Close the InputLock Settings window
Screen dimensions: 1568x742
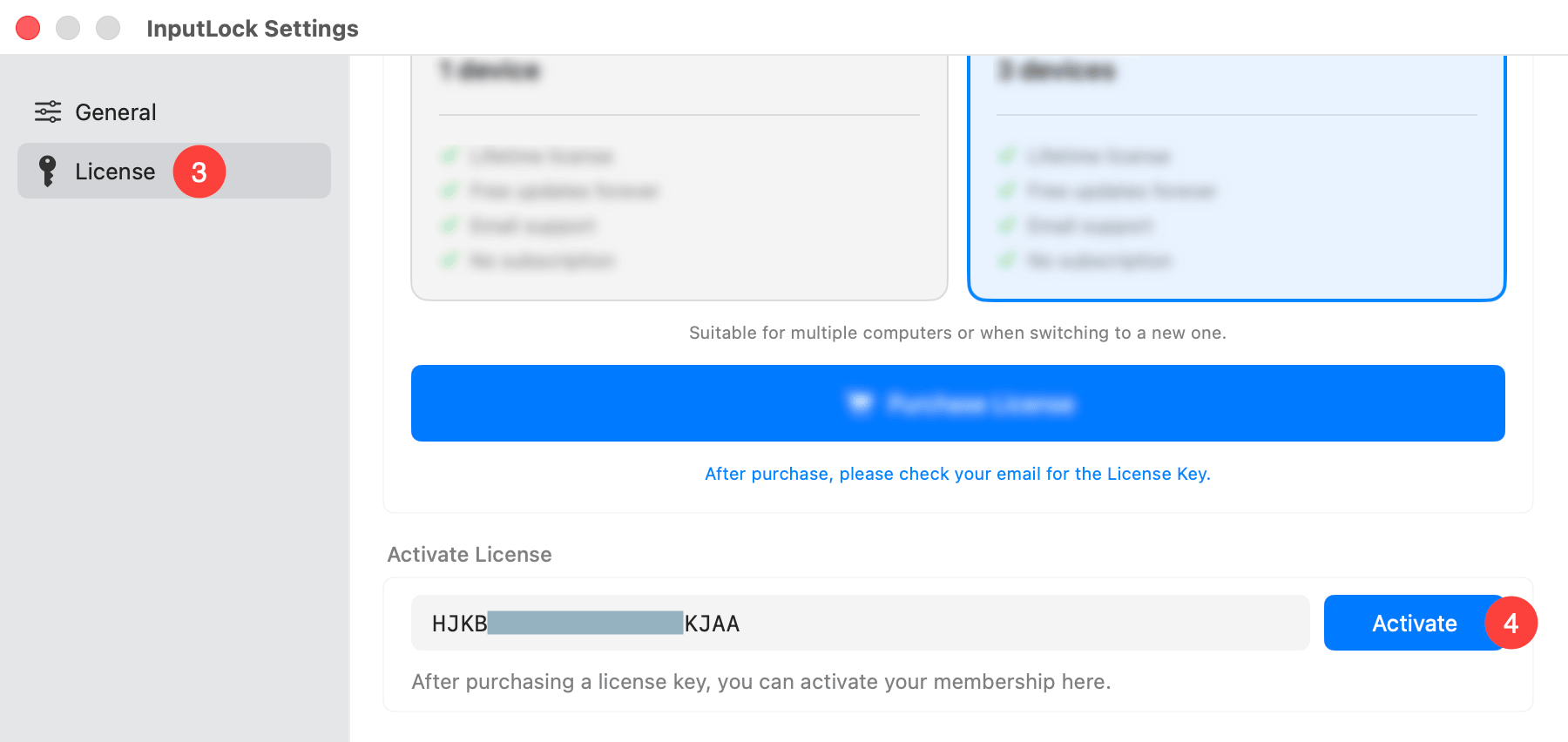(x=28, y=28)
